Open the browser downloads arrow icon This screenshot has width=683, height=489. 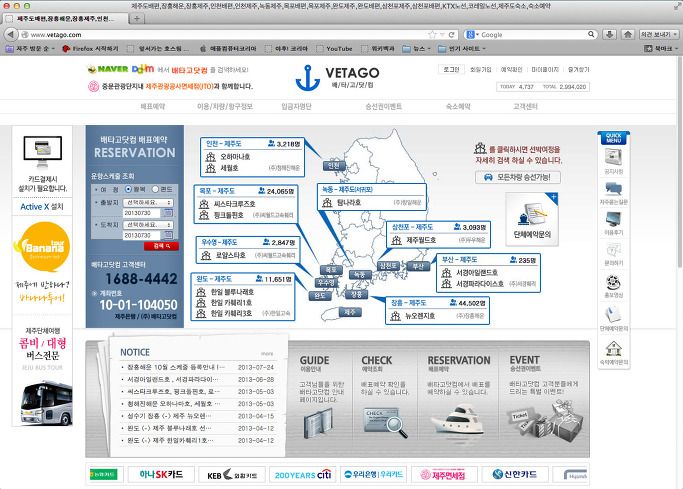[610, 34]
